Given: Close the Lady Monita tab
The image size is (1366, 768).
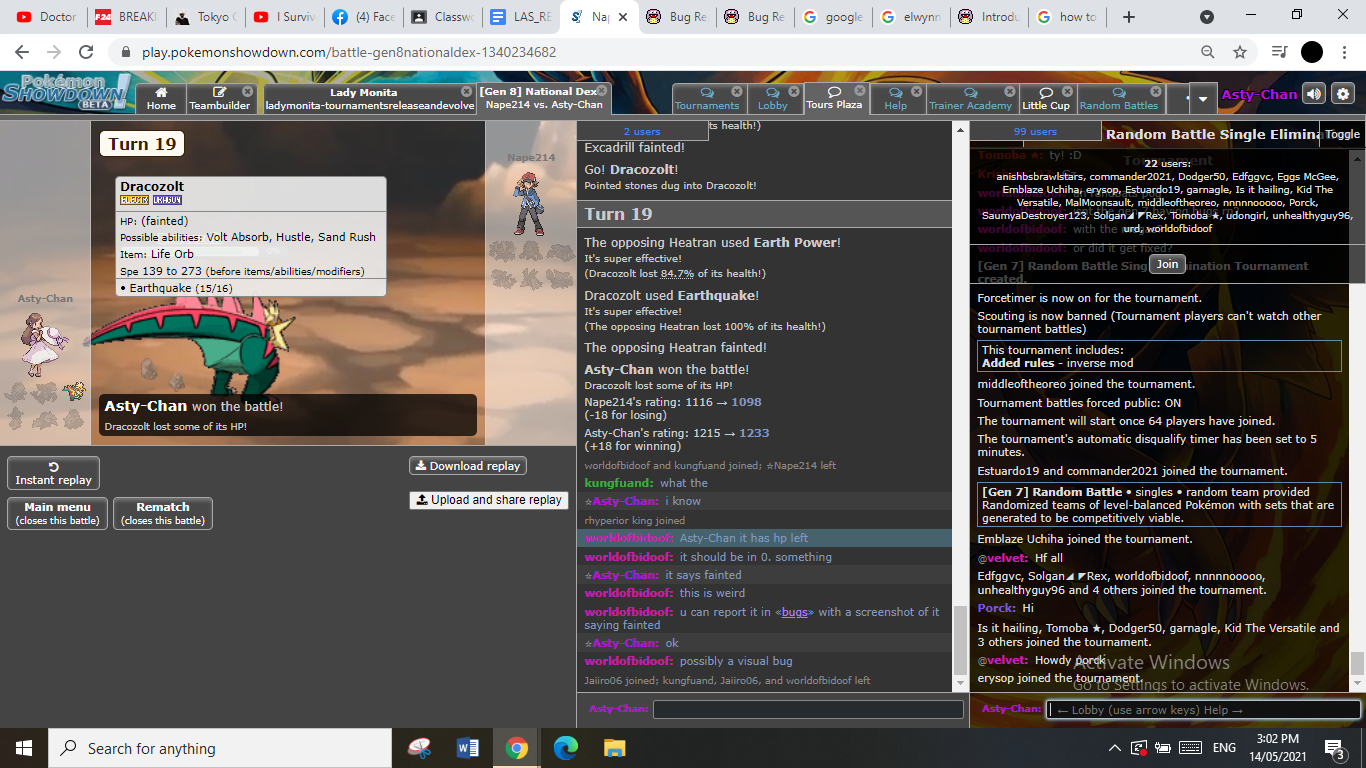Looking at the screenshot, I should point(467,91).
